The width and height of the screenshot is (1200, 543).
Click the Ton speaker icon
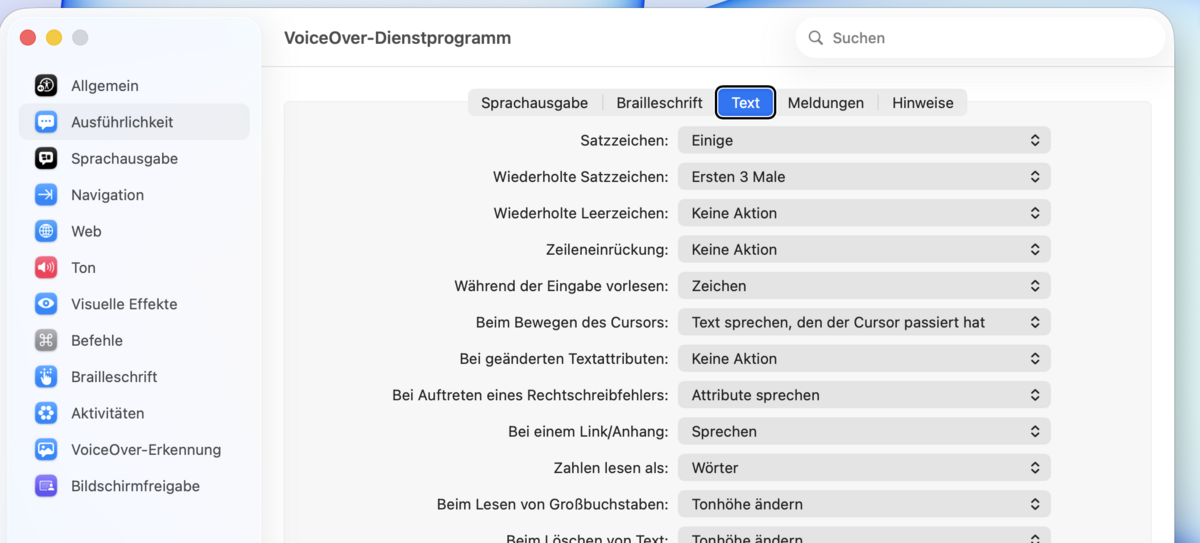tap(46, 267)
